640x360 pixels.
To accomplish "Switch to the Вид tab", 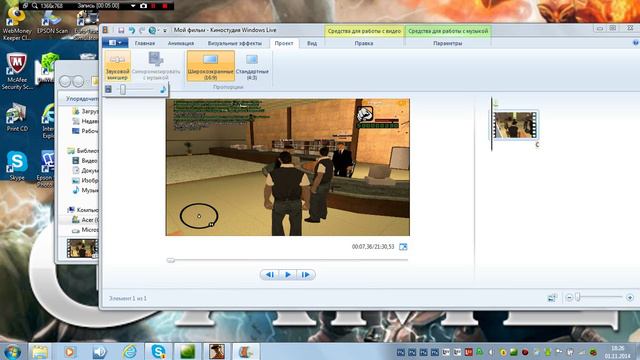I will pos(312,43).
